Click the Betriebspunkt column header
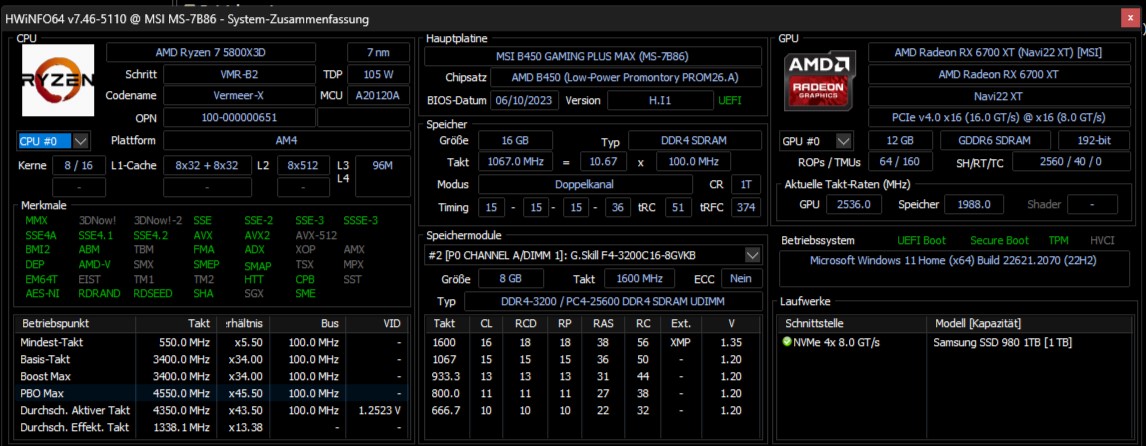1146x446 pixels. click(75, 323)
